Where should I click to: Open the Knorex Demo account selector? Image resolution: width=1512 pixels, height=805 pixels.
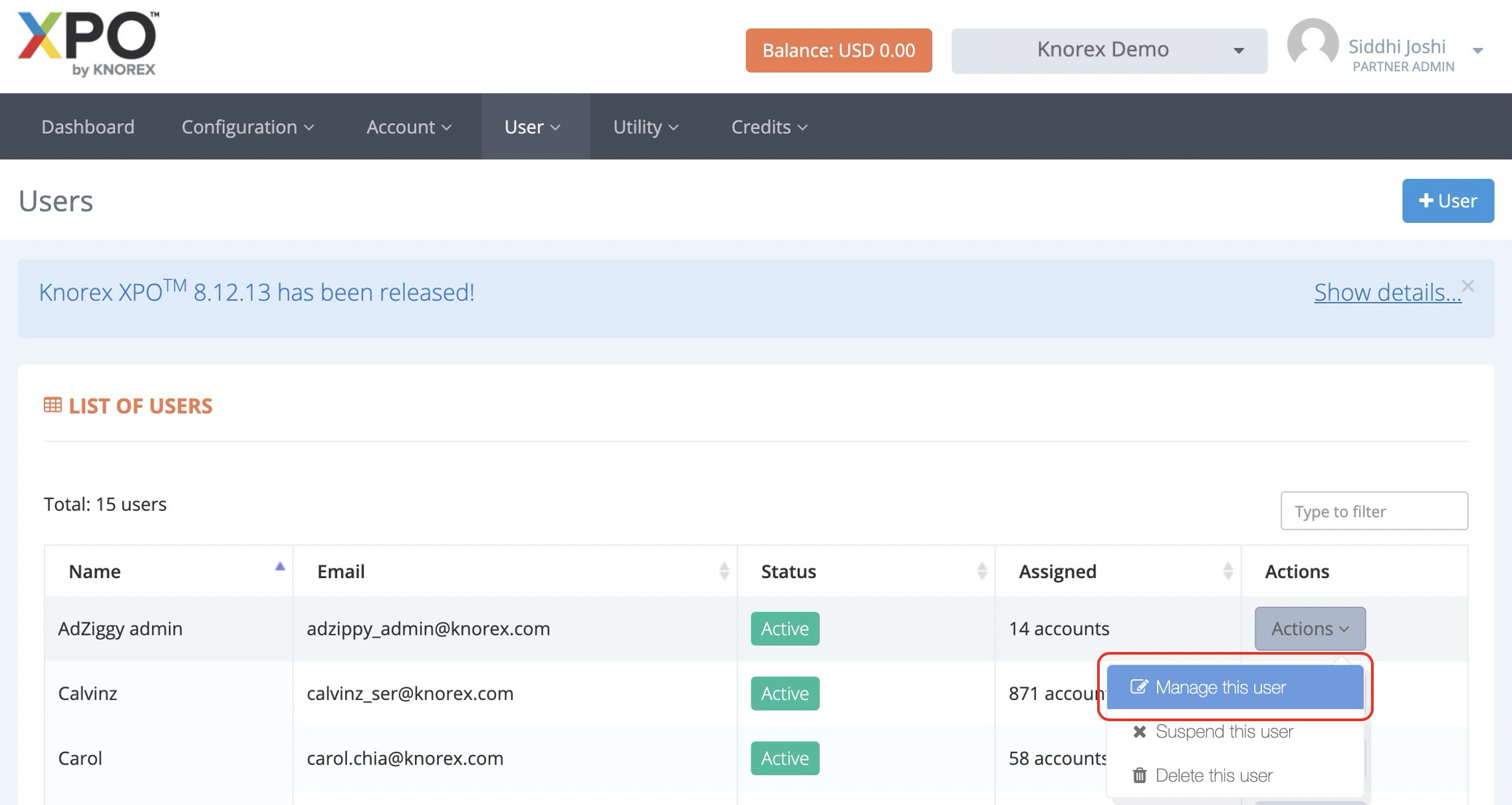tap(1109, 51)
